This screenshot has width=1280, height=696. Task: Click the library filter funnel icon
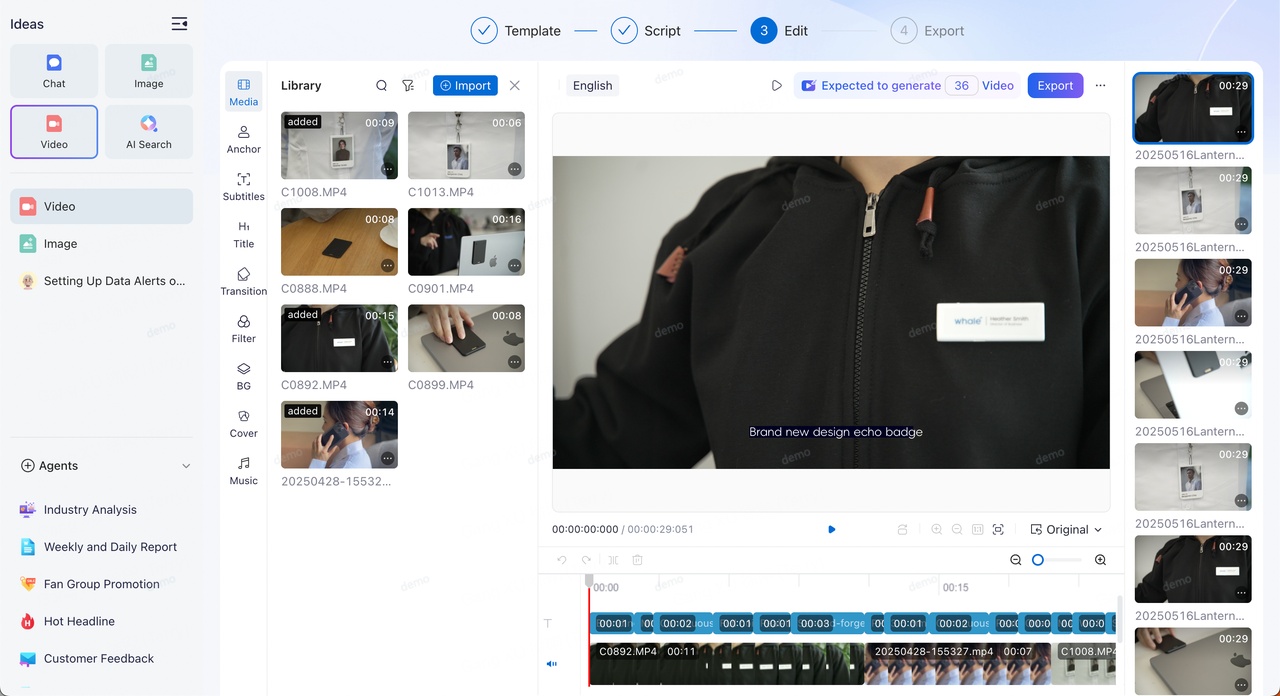pos(408,86)
